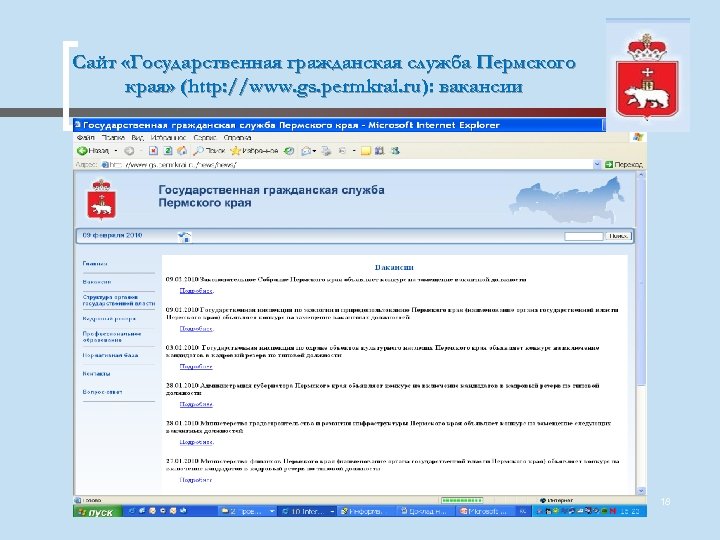Switch to the Internet Explorer taskbar group
This screenshot has width=720, height=540.
tap(307, 511)
